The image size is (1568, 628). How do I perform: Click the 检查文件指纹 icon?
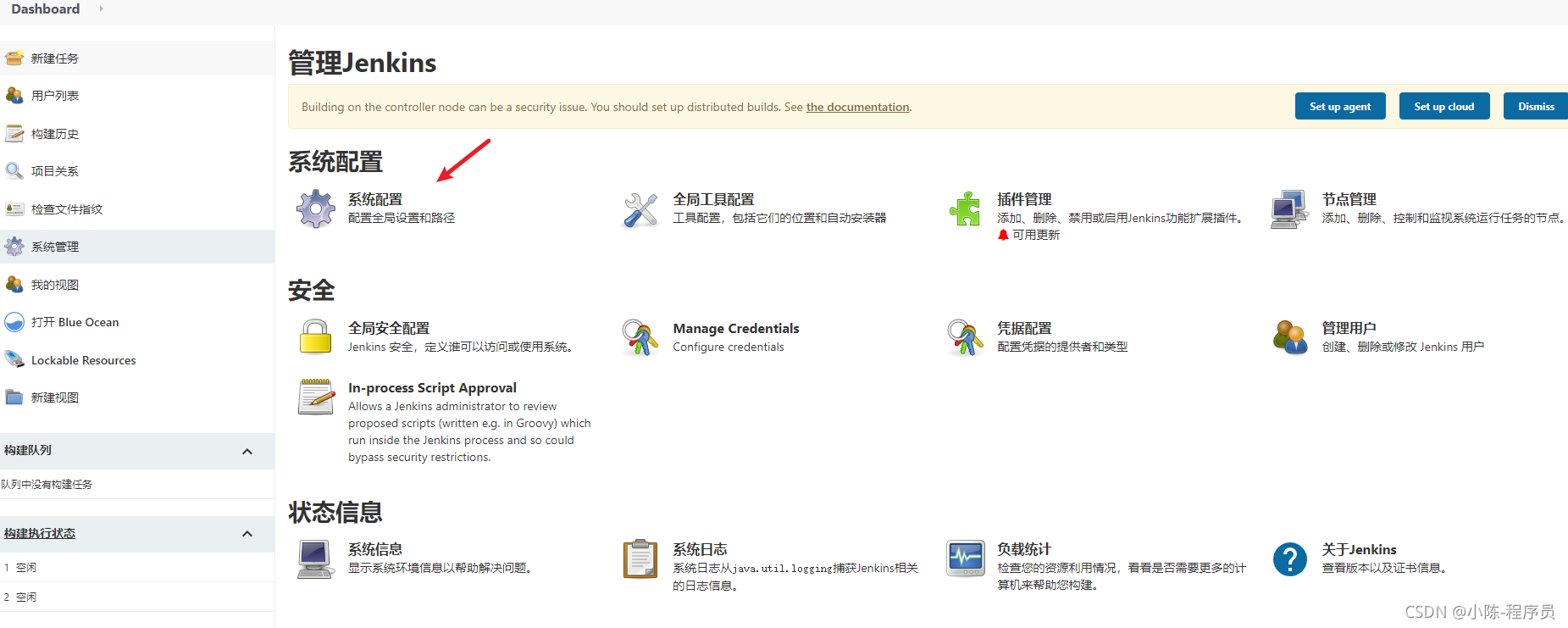click(x=14, y=209)
